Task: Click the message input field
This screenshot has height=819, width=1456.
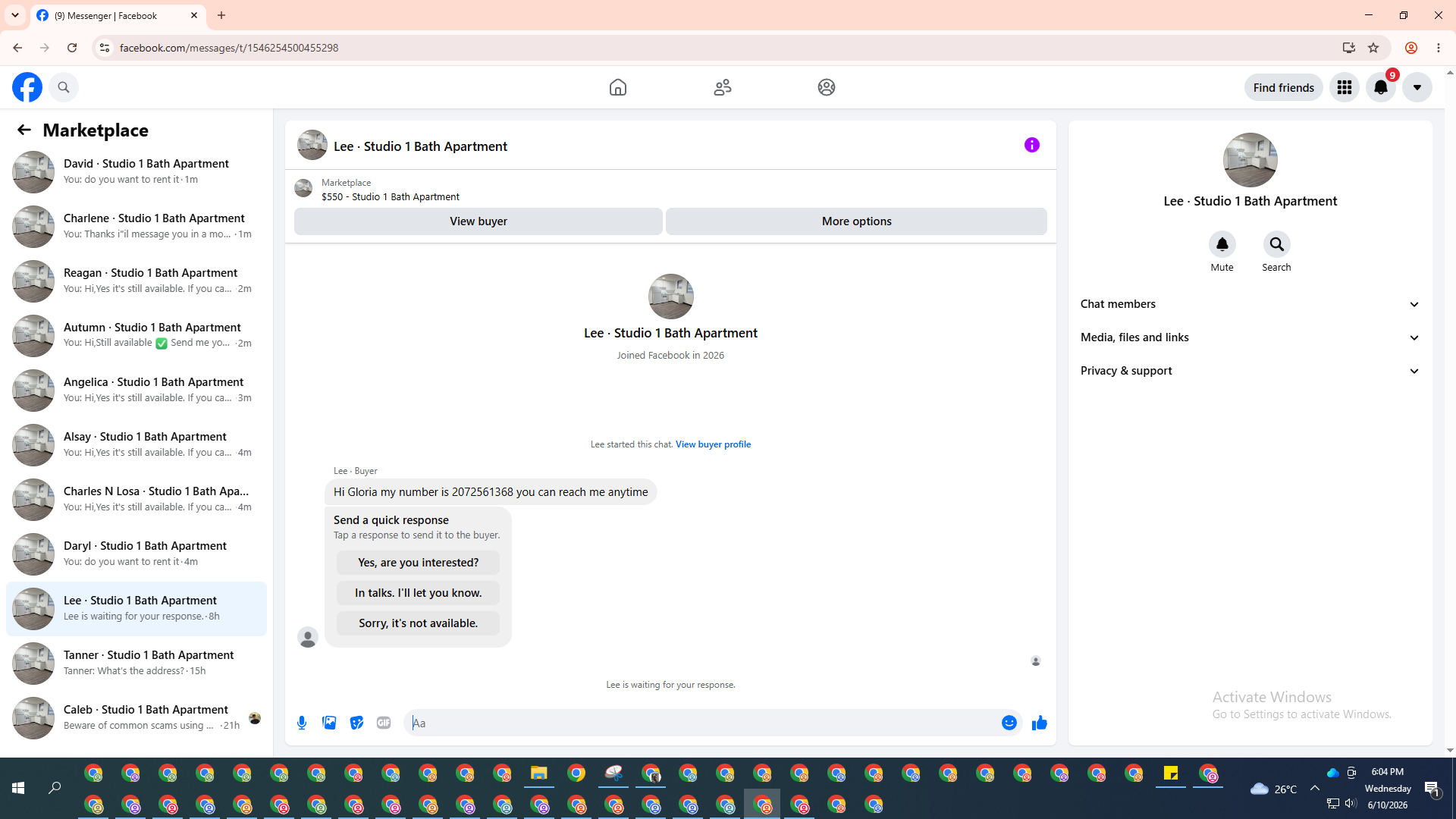Action: click(x=703, y=723)
